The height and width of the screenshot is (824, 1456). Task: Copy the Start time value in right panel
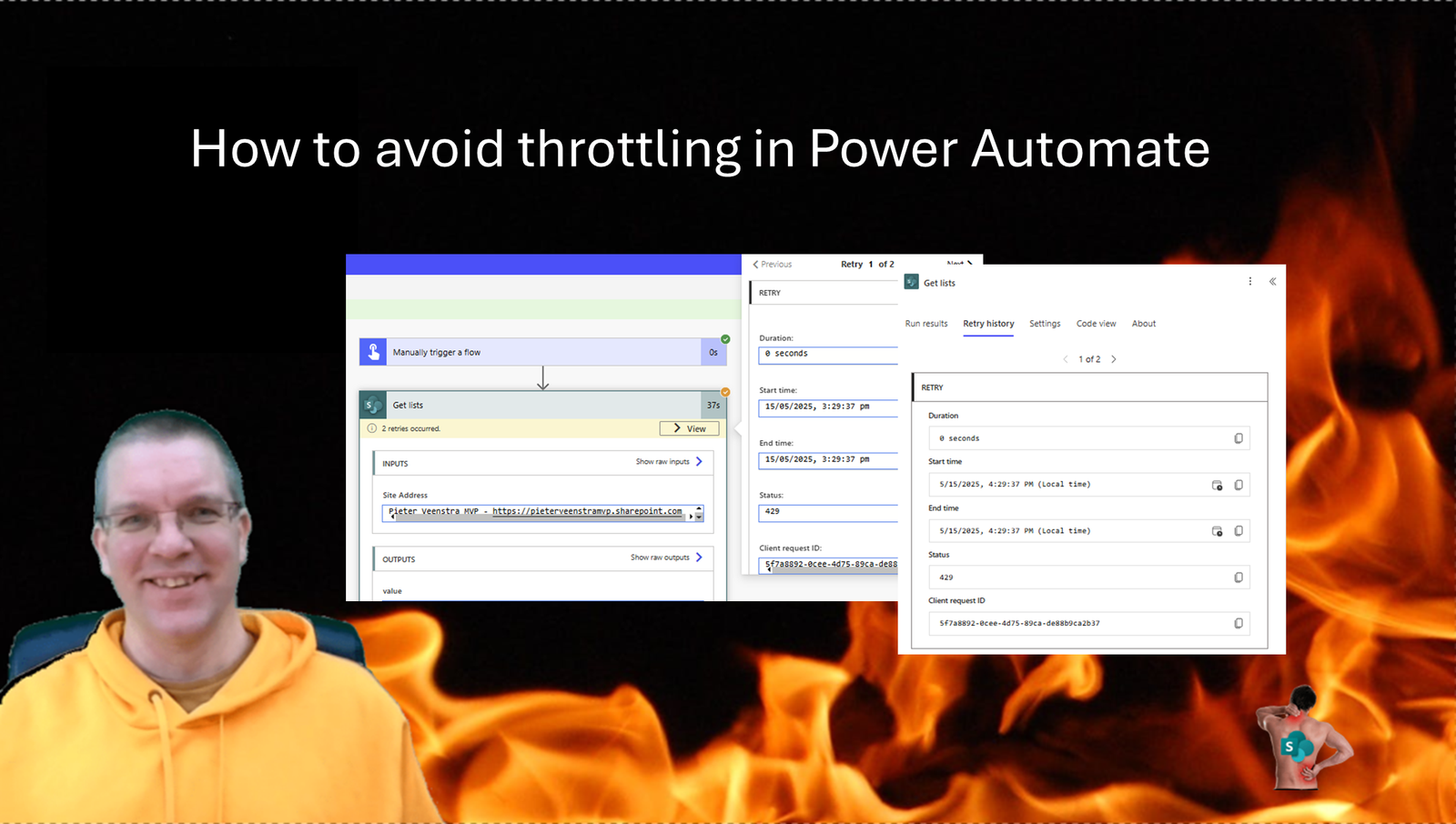click(1239, 485)
